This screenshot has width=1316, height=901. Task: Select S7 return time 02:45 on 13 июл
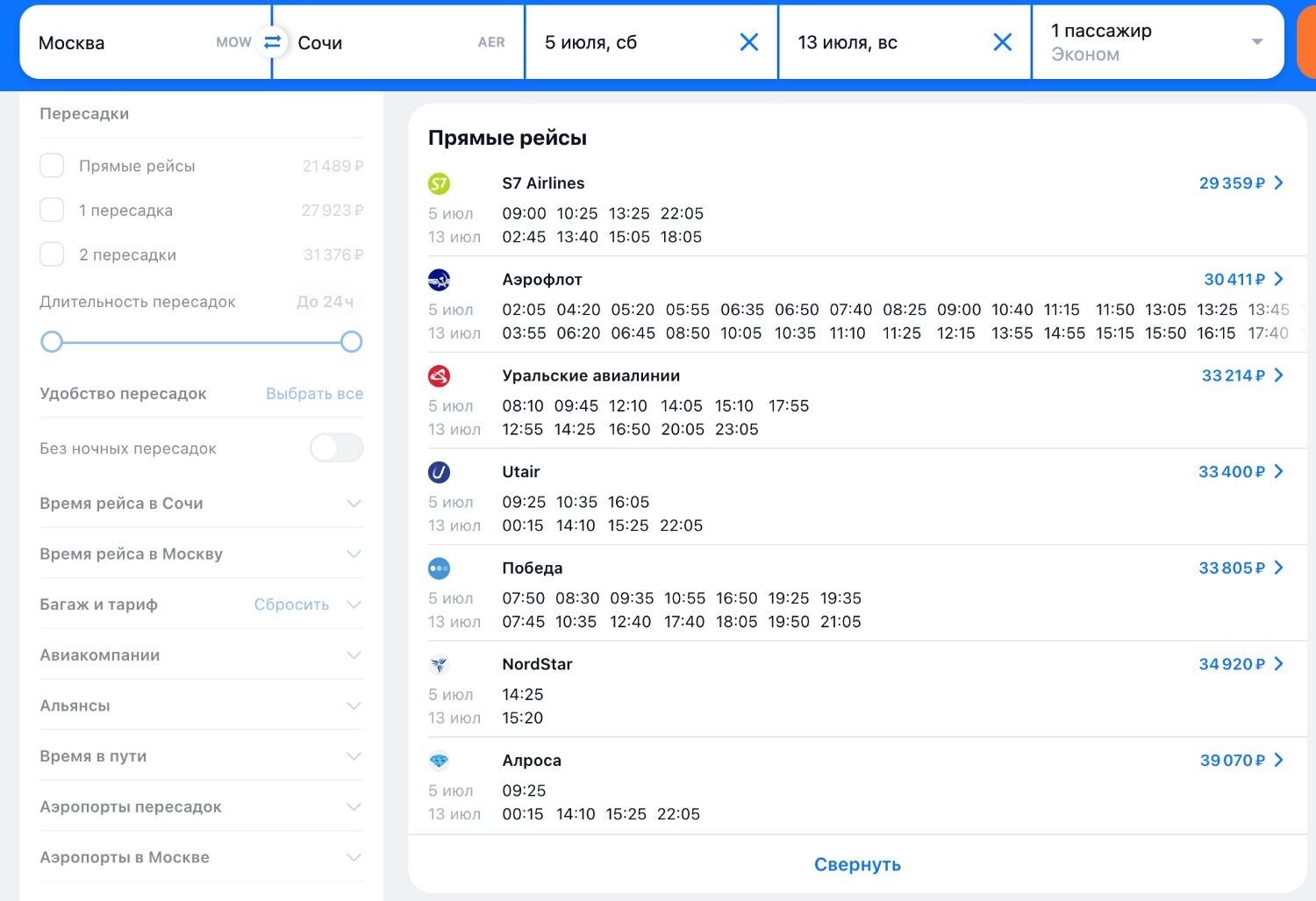(524, 237)
